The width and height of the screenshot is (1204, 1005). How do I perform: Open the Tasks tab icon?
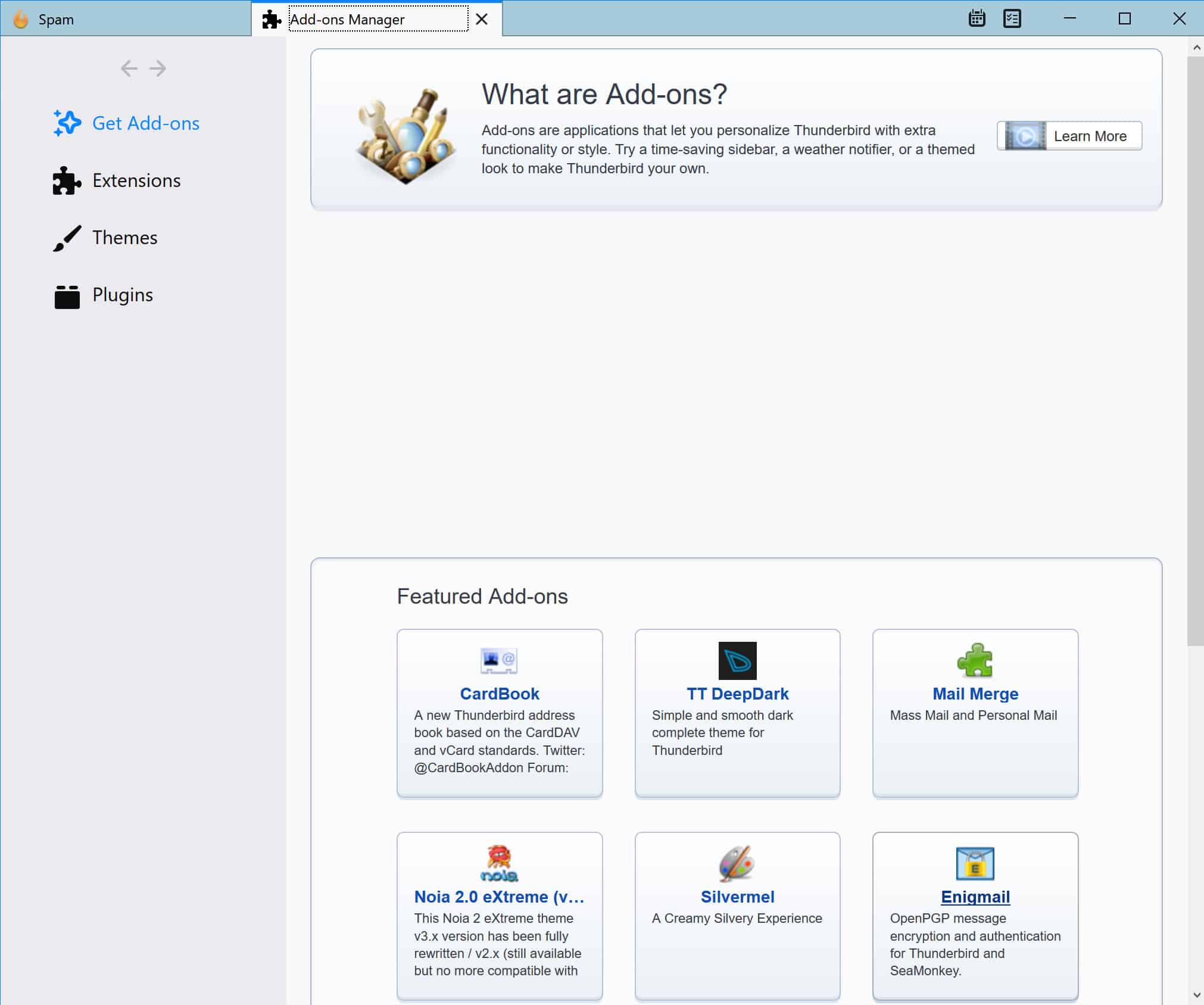point(1012,18)
